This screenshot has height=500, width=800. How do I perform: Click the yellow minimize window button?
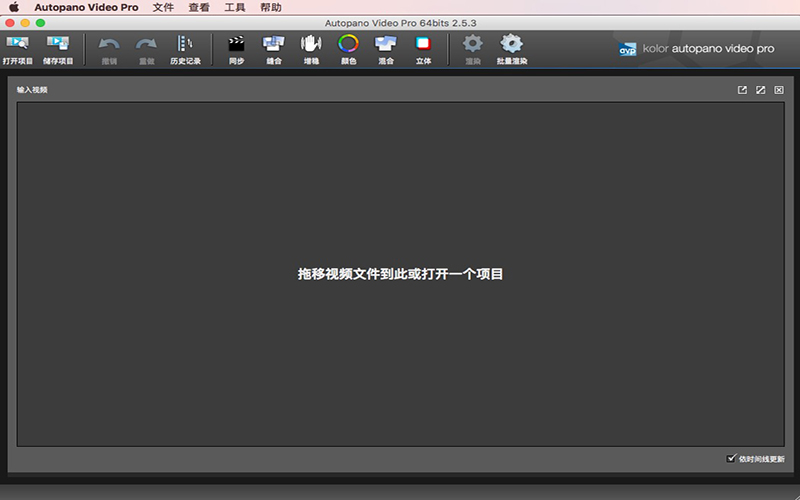pos(25,23)
